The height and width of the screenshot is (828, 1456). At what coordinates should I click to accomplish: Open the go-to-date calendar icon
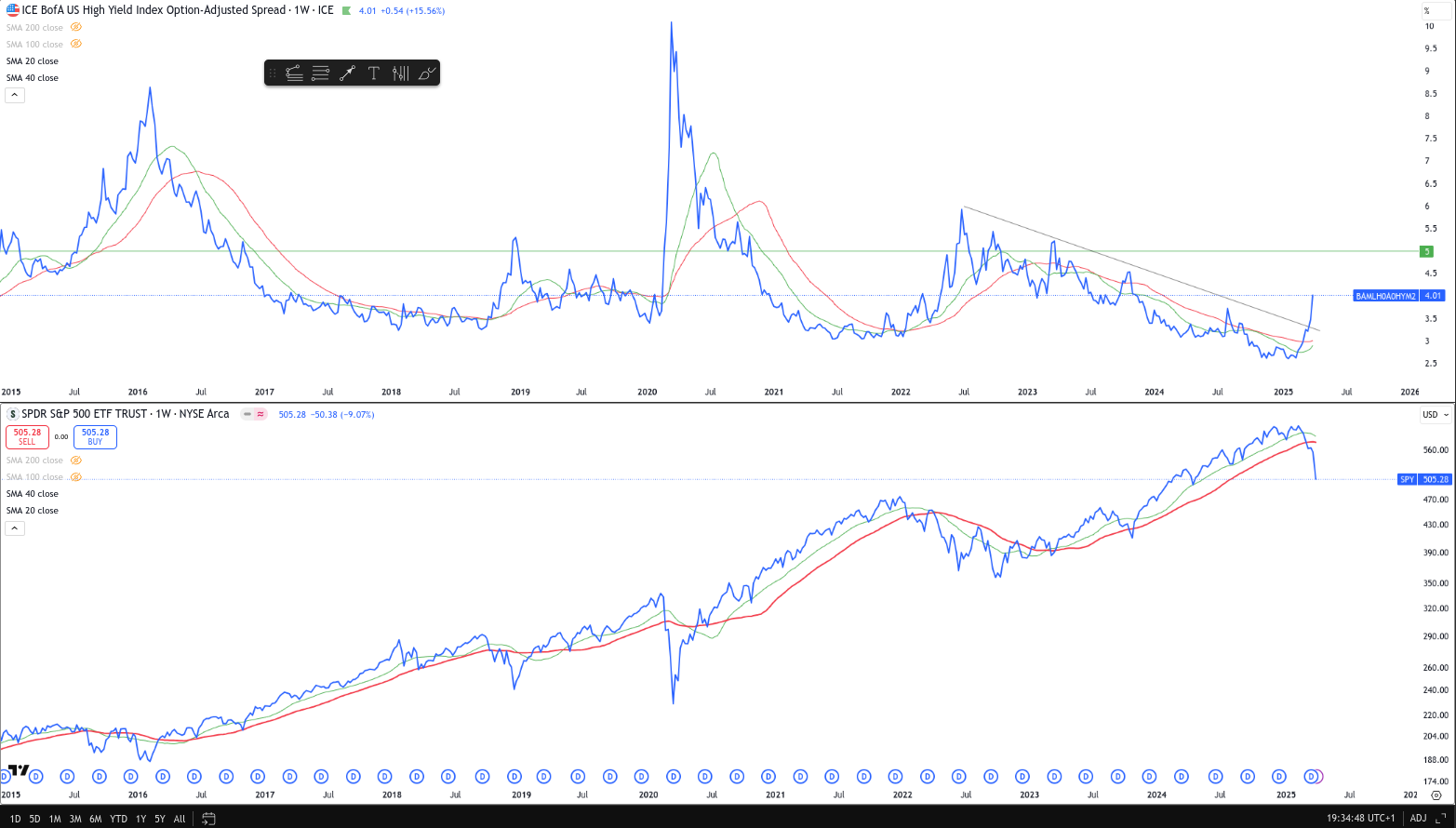click(x=208, y=819)
